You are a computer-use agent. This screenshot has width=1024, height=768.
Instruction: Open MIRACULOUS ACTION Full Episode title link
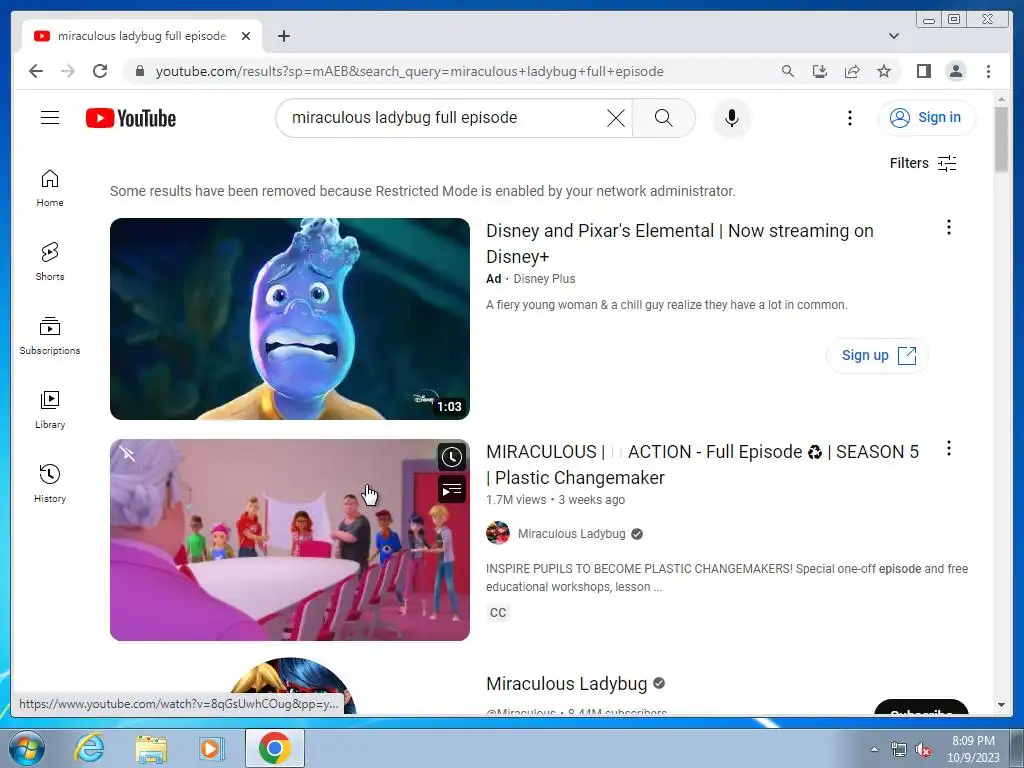(x=703, y=464)
